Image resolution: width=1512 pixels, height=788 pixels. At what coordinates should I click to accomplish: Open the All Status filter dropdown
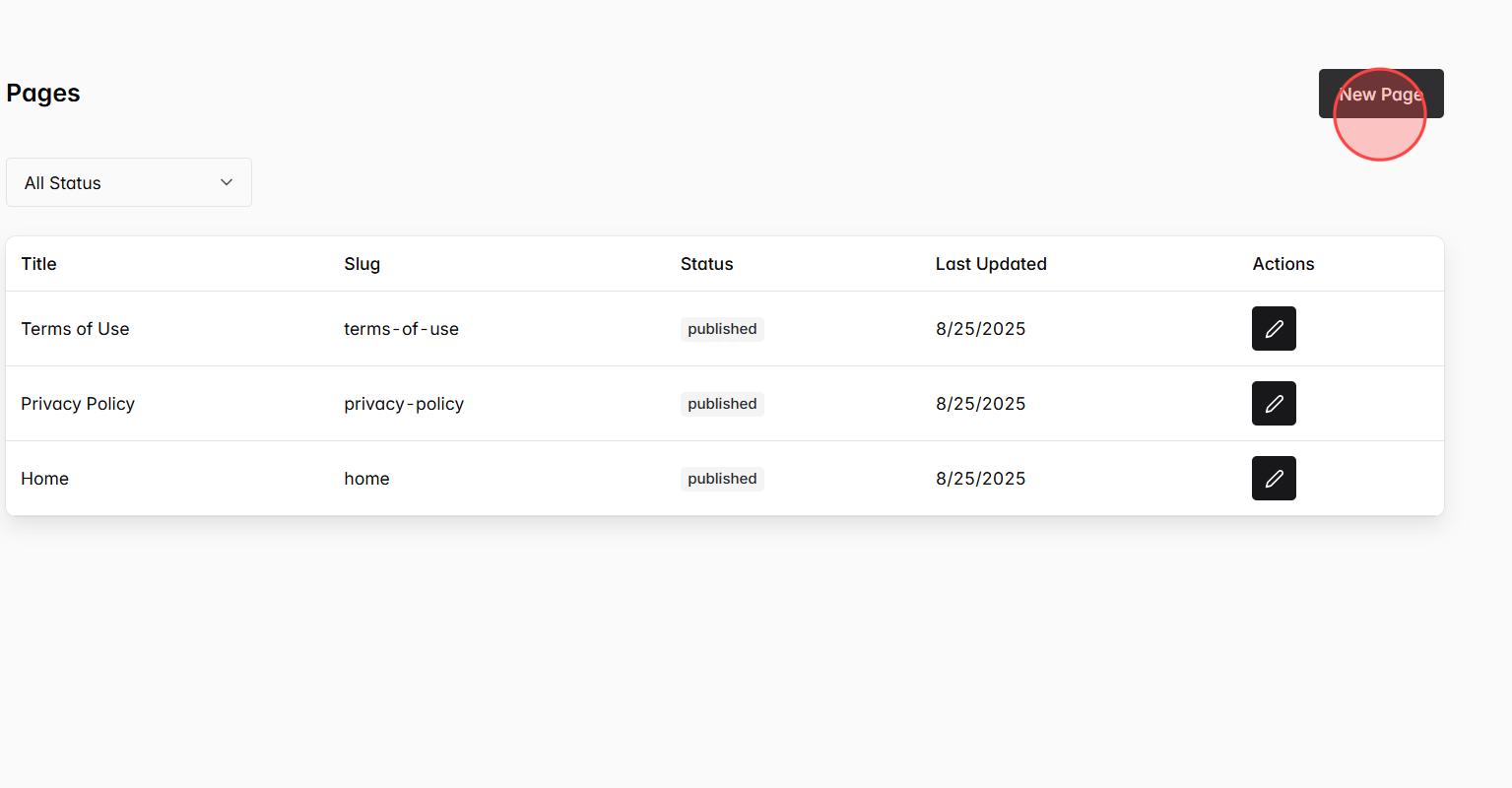coord(128,182)
